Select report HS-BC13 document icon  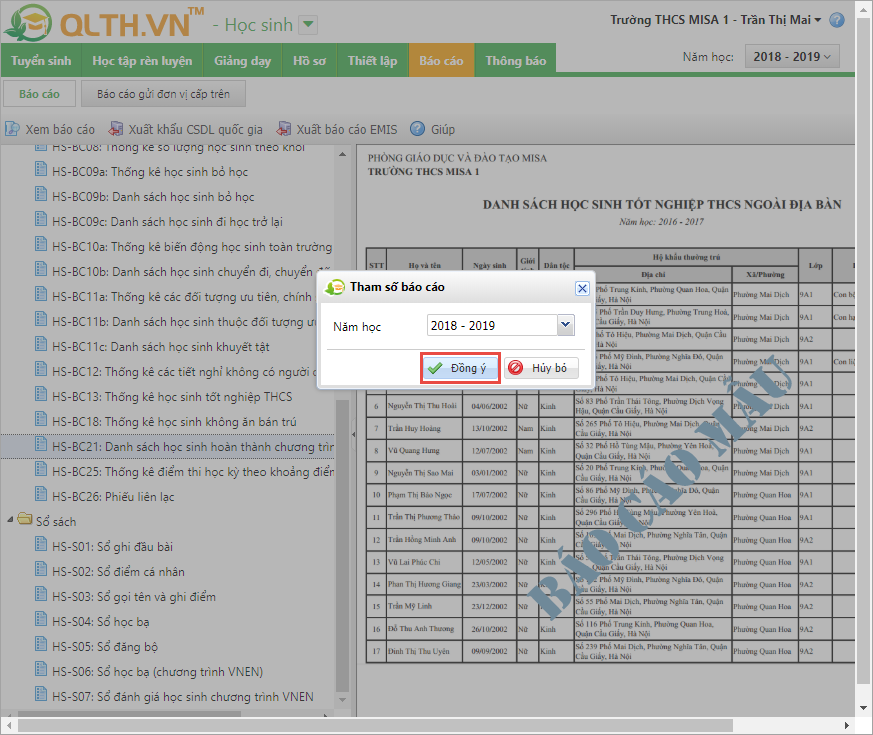41,394
